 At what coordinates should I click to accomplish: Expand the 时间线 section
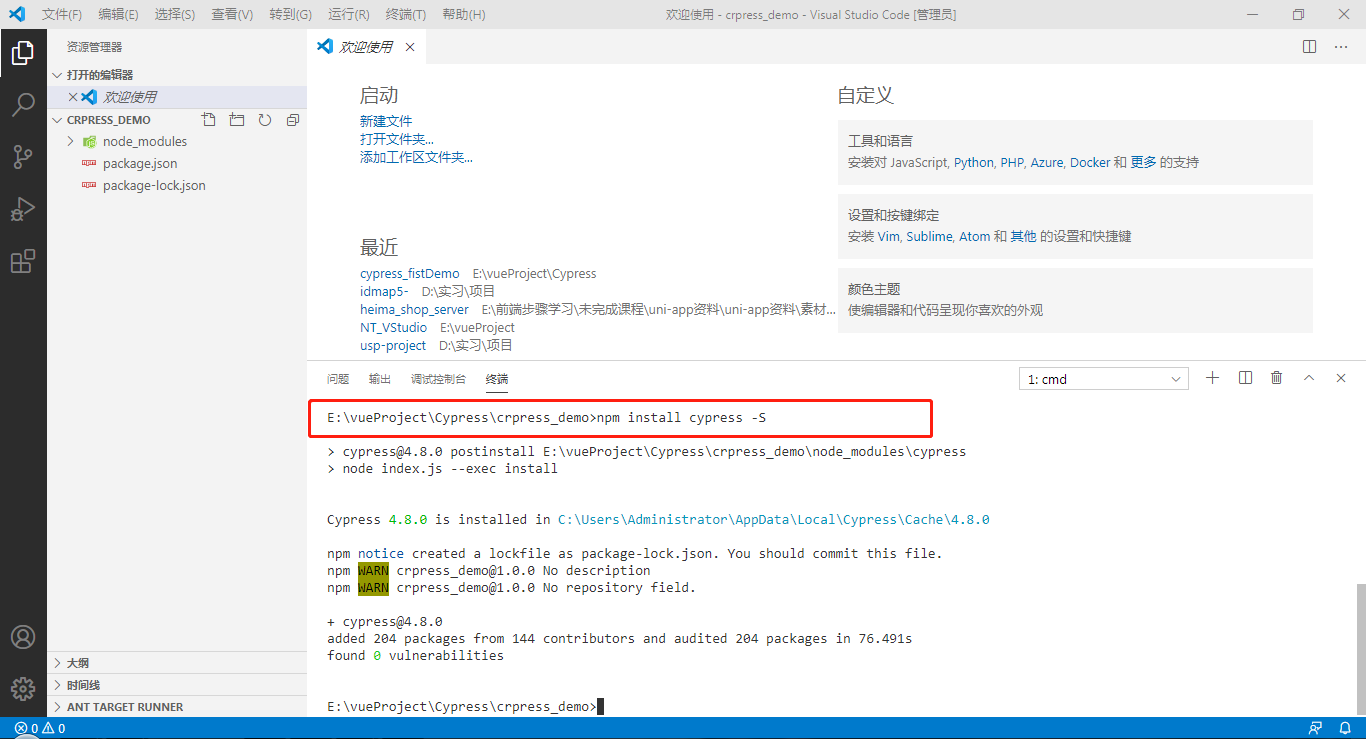pos(177,685)
